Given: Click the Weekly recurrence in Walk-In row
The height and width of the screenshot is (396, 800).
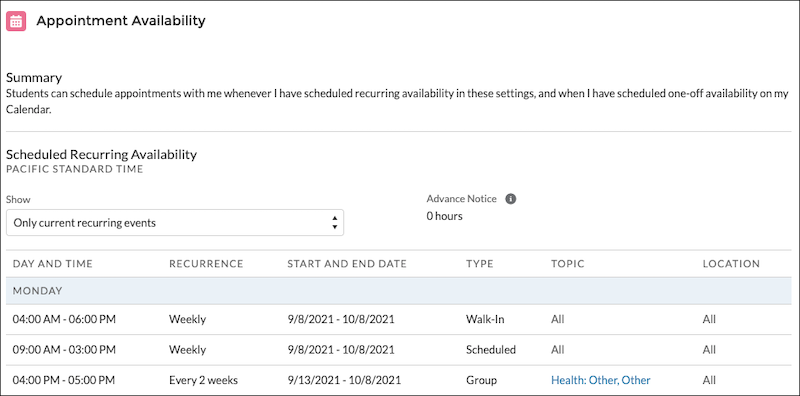Looking at the screenshot, I should pyautogui.click(x=188, y=319).
